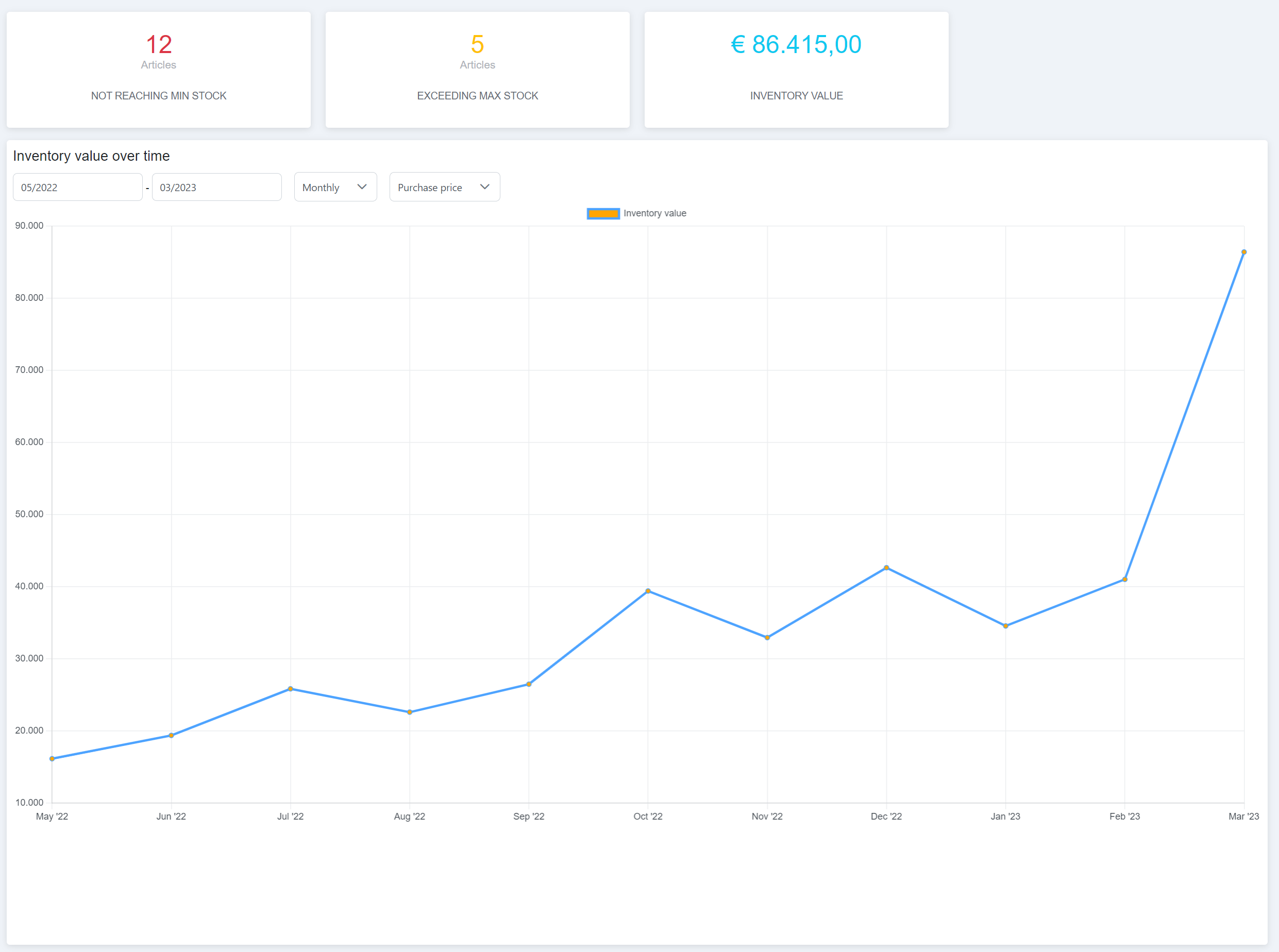Select the Nov '22 data point

pos(767,638)
